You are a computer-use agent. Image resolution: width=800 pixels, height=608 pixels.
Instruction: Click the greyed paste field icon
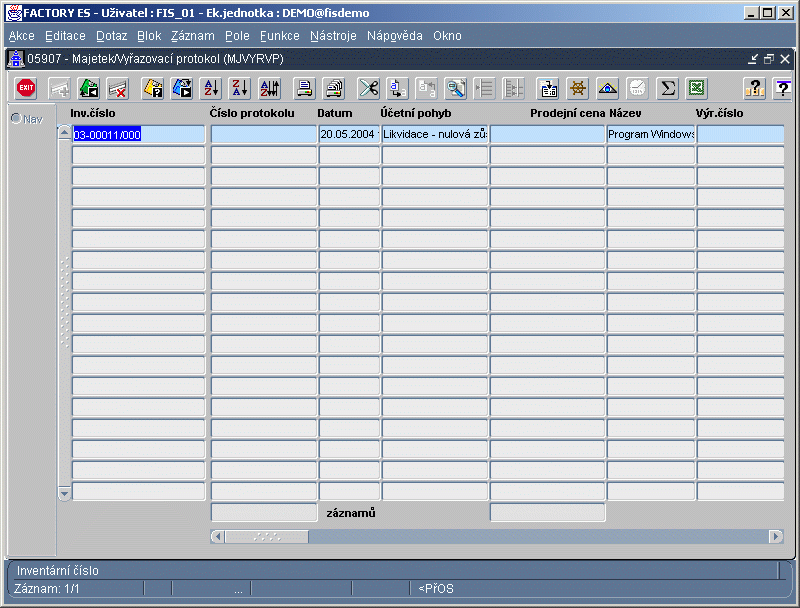427,88
